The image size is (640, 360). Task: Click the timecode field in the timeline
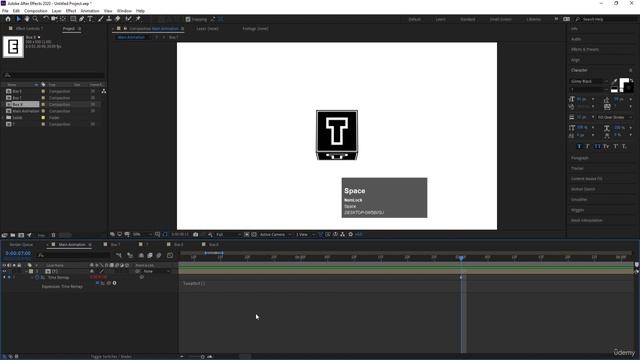pyautogui.click(x=18, y=253)
